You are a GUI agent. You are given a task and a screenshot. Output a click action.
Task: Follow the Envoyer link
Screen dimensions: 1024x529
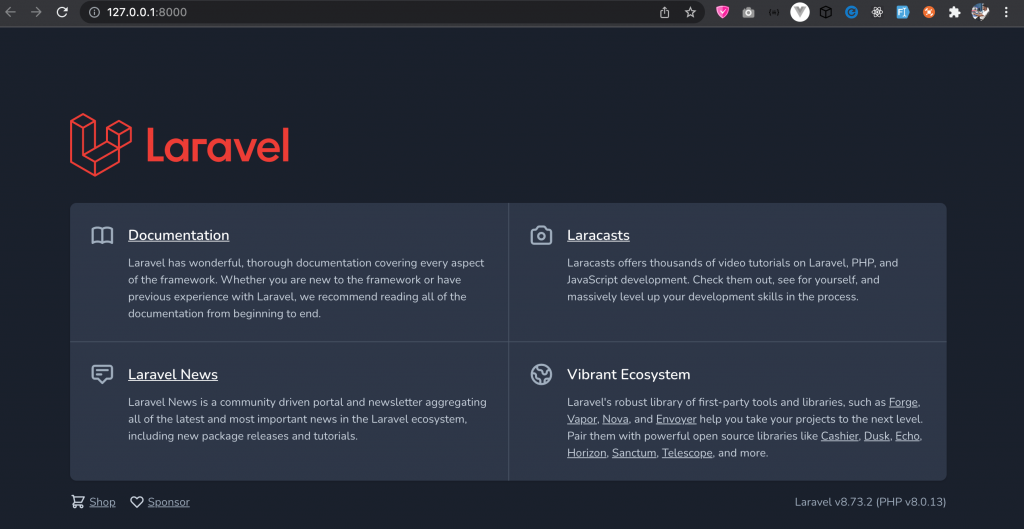[x=676, y=419]
